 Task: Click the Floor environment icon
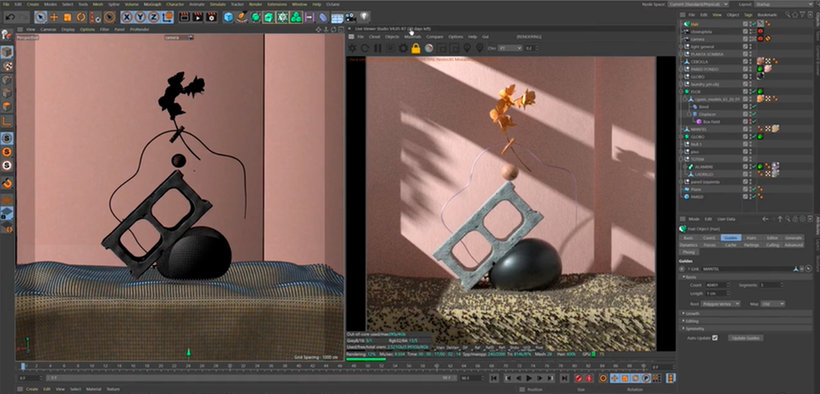(x=337, y=17)
